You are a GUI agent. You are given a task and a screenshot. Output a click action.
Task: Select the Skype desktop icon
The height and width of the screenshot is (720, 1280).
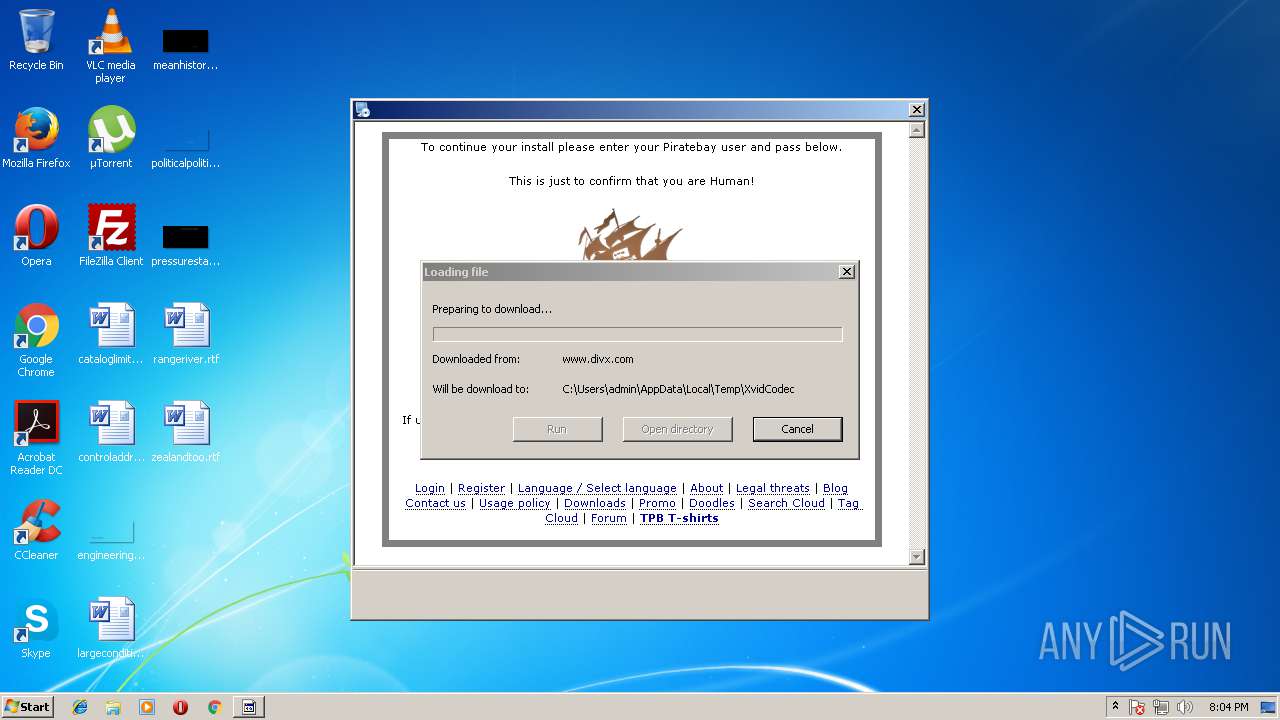coord(36,628)
